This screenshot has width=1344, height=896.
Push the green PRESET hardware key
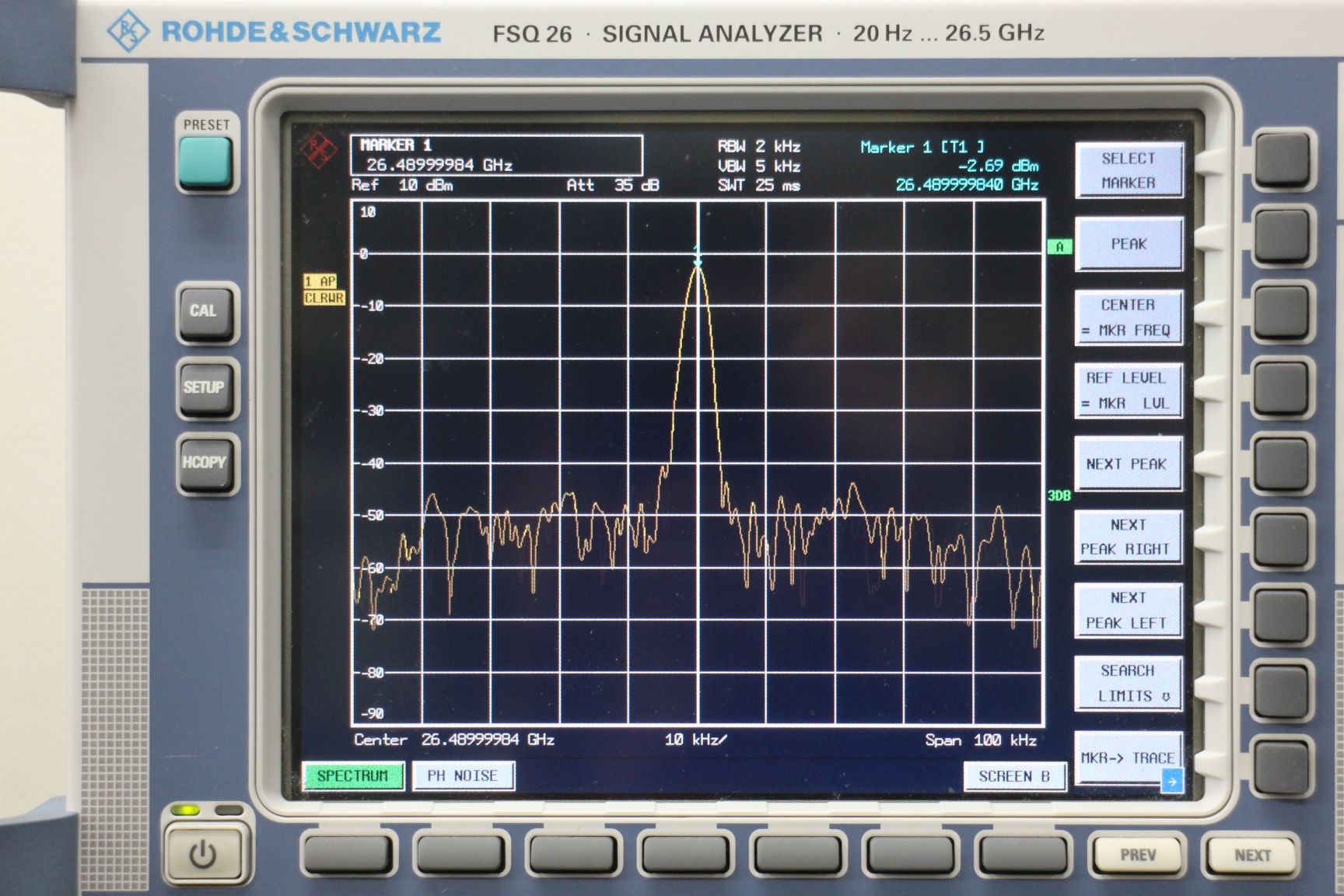(x=205, y=163)
